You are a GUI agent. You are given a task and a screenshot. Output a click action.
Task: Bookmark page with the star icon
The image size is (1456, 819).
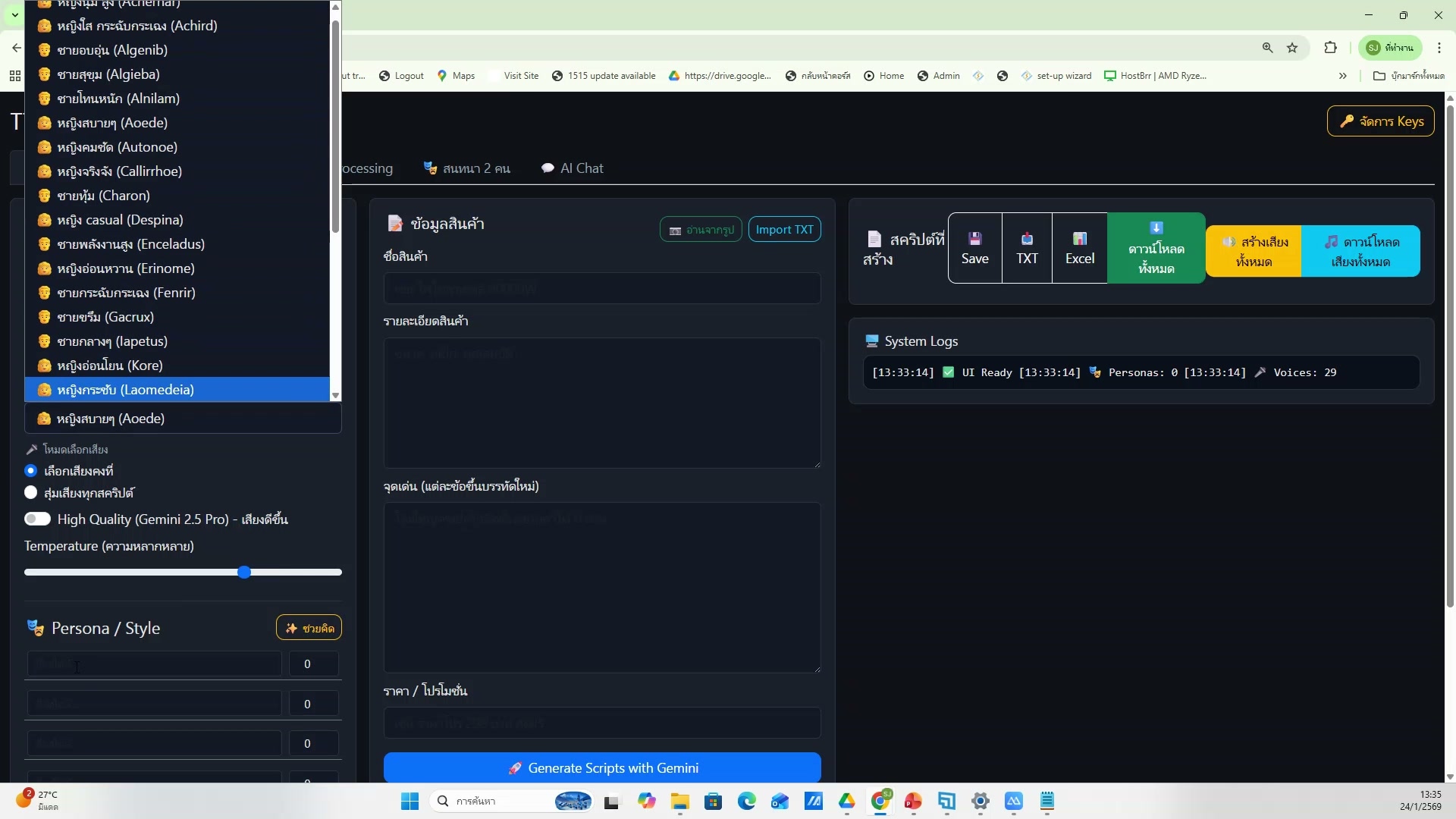(1292, 48)
